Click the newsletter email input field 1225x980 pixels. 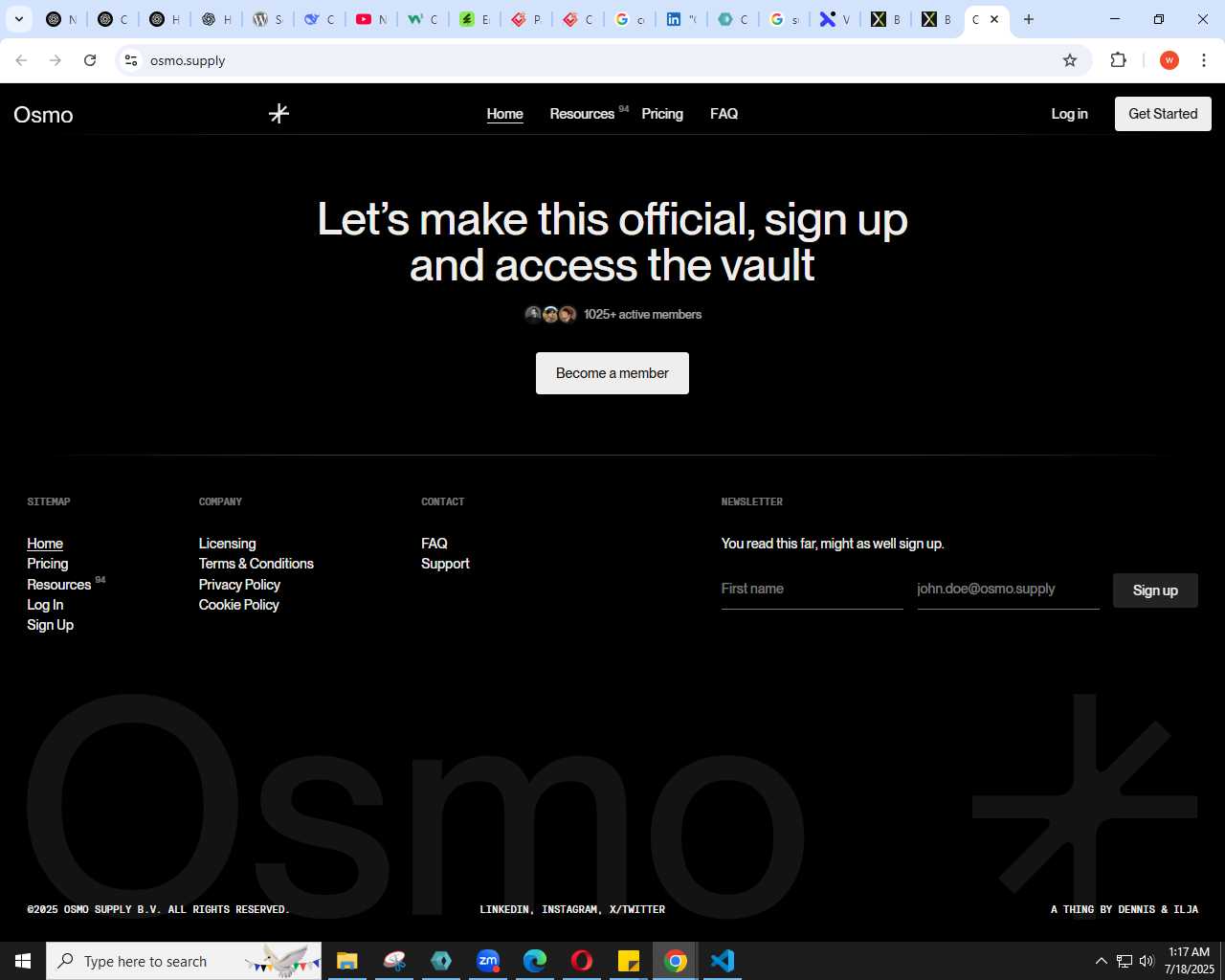(1008, 590)
